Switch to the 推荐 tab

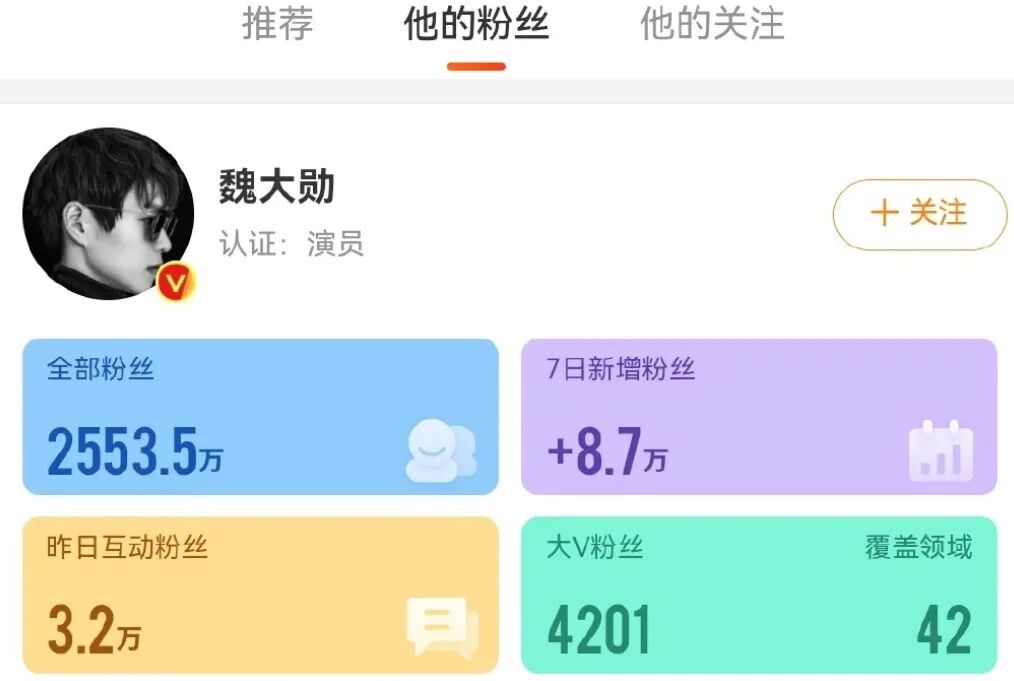(277, 24)
